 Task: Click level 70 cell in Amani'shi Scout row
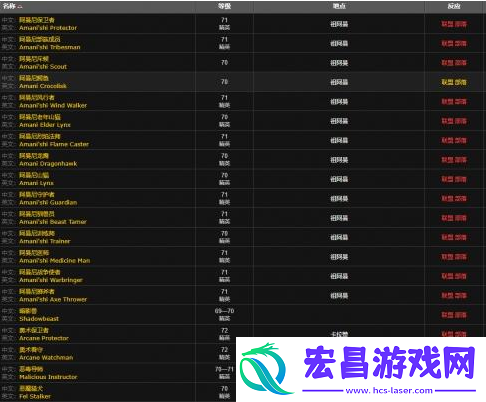point(224,62)
